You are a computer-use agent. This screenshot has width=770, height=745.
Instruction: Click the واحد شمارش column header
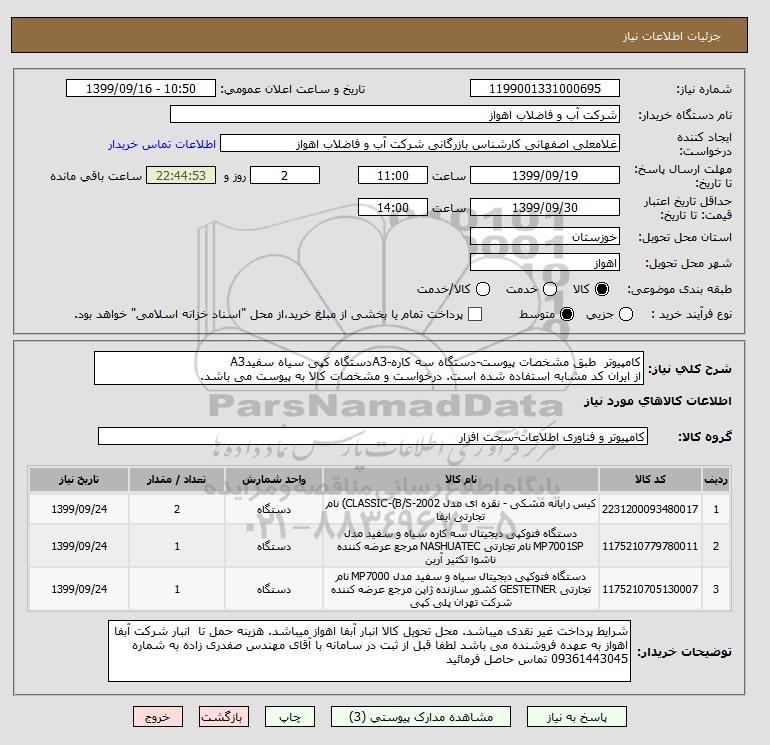[x=274, y=479]
